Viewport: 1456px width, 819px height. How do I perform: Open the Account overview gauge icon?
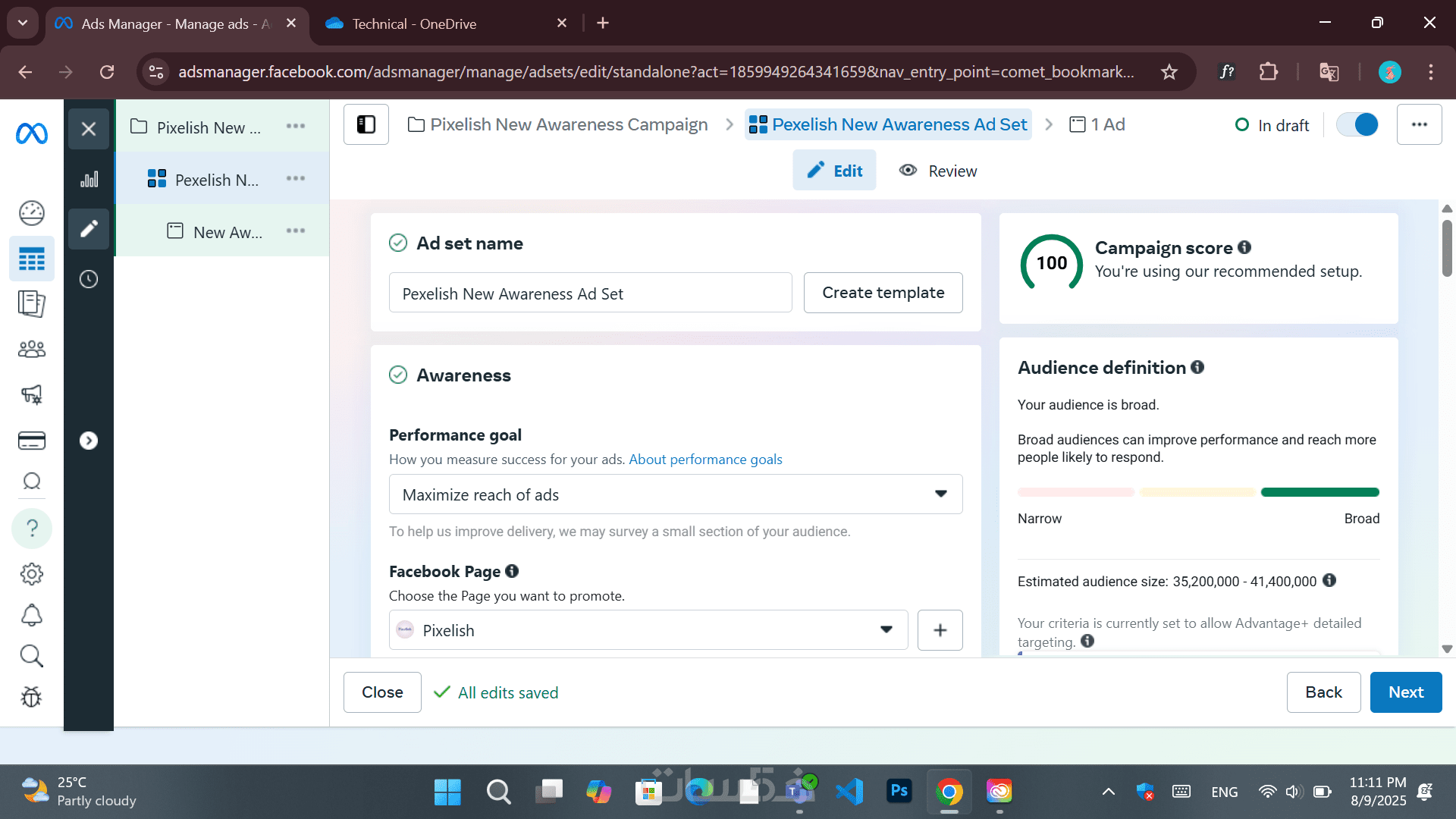click(x=32, y=213)
